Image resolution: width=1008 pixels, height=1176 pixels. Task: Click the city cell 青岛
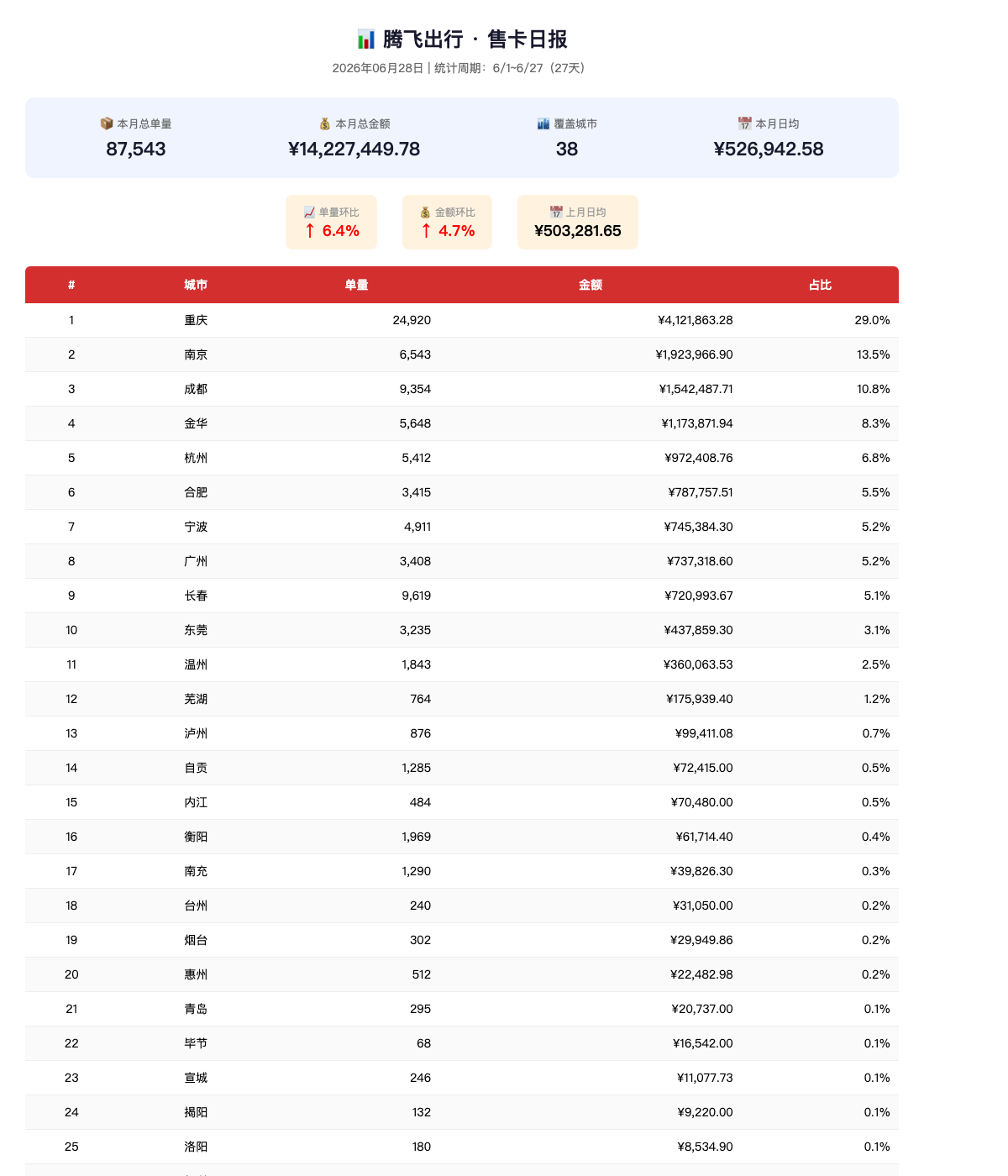click(196, 1009)
